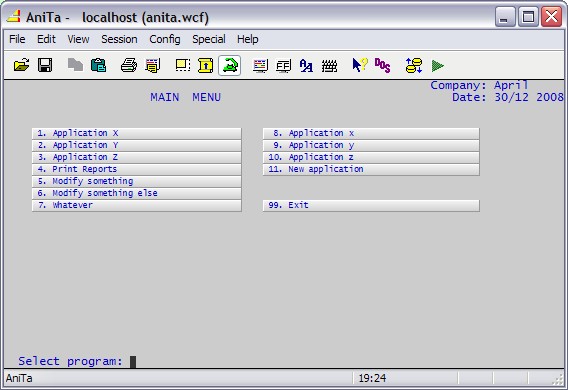Image resolution: width=568 pixels, height=390 pixels.
Task: Select 3. Application Z
Action: coord(137,157)
